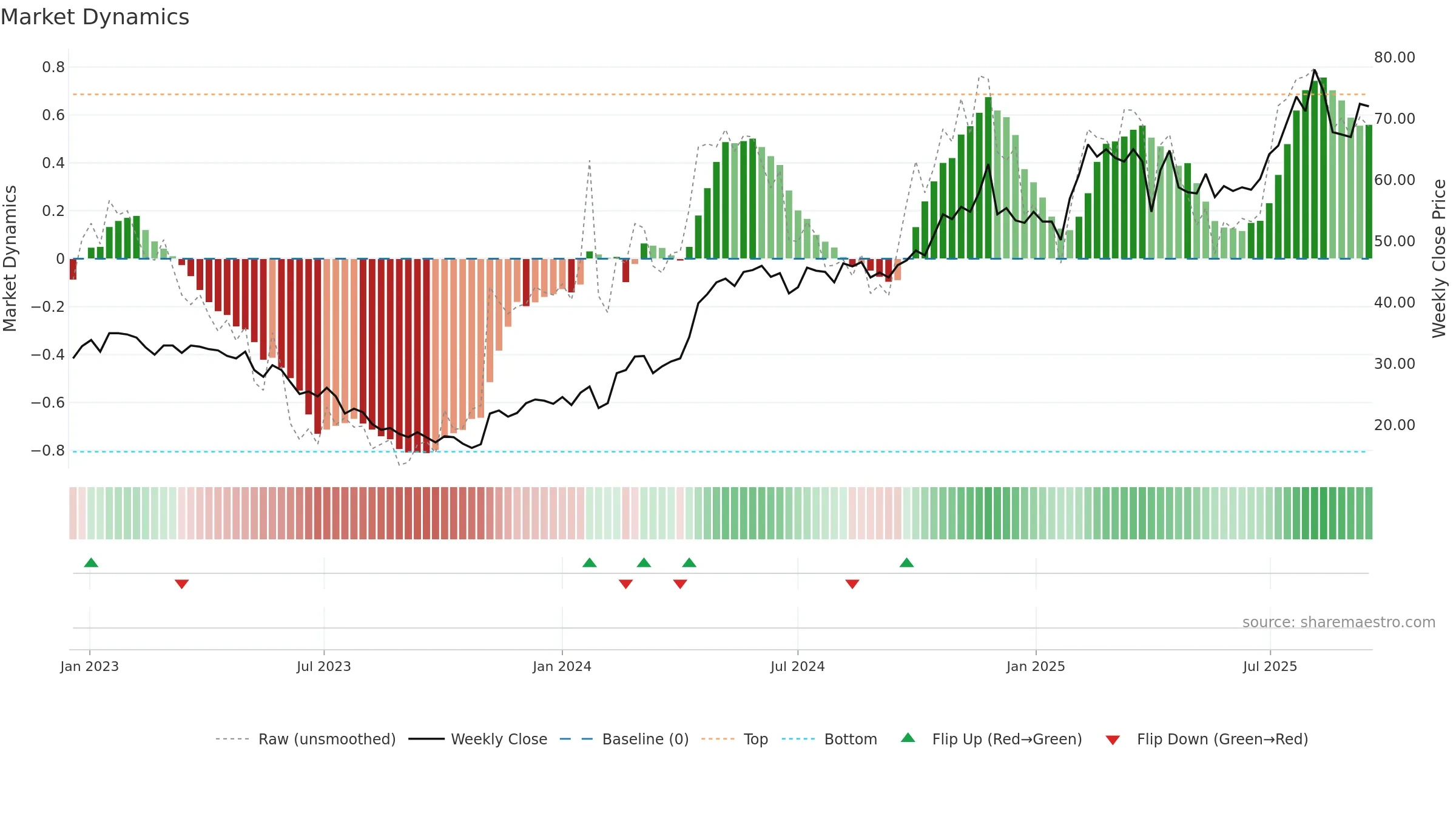Click the Jul 2024 x-axis label

[x=798, y=666]
